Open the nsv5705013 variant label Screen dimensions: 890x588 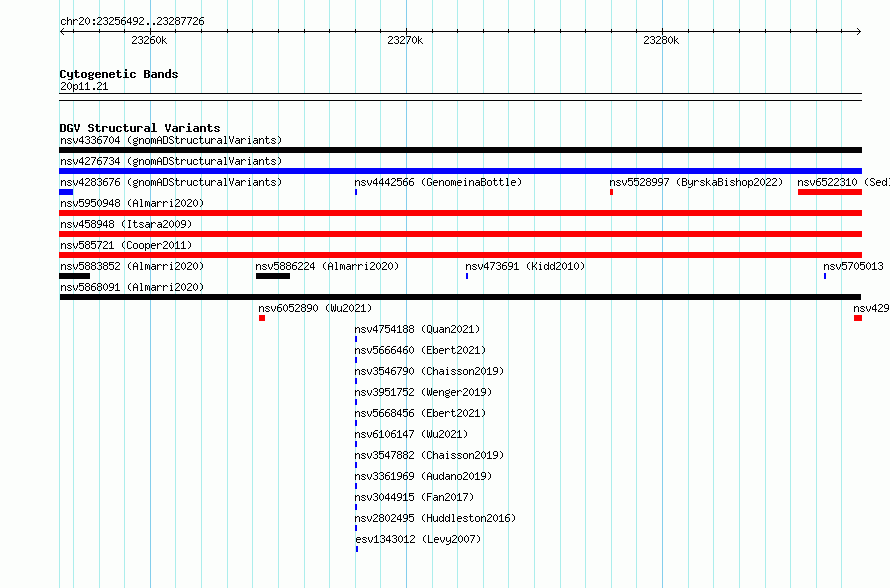click(x=856, y=266)
